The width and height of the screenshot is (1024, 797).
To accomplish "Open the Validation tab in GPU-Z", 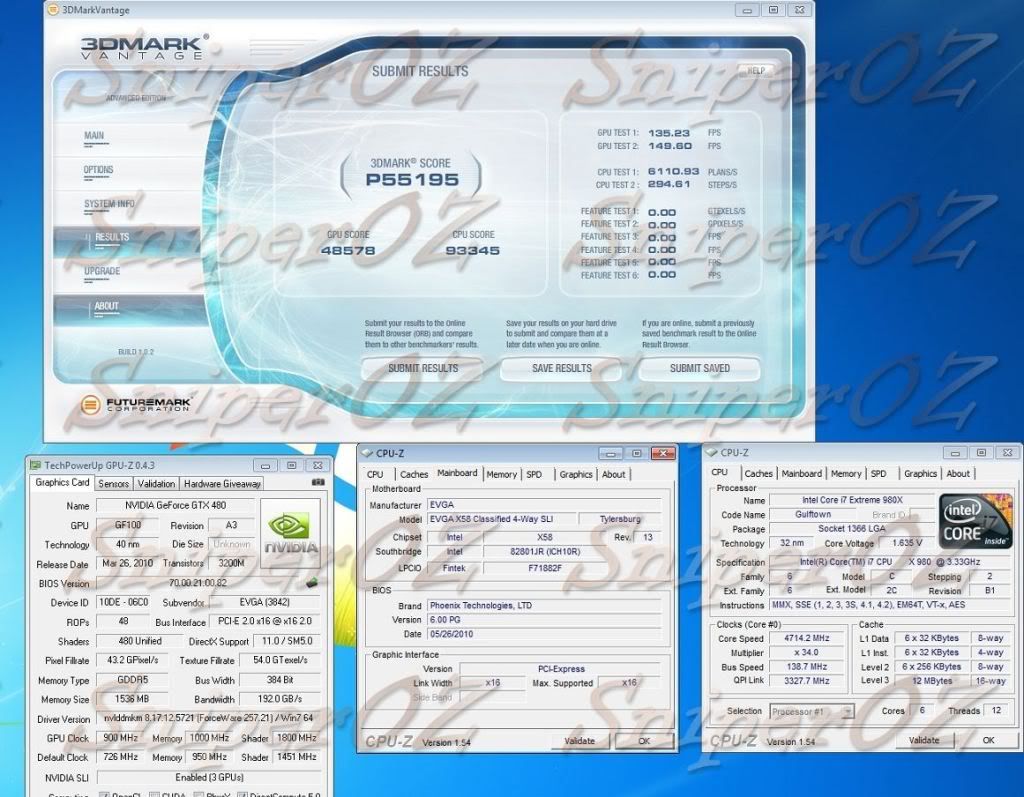I will [x=156, y=483].
